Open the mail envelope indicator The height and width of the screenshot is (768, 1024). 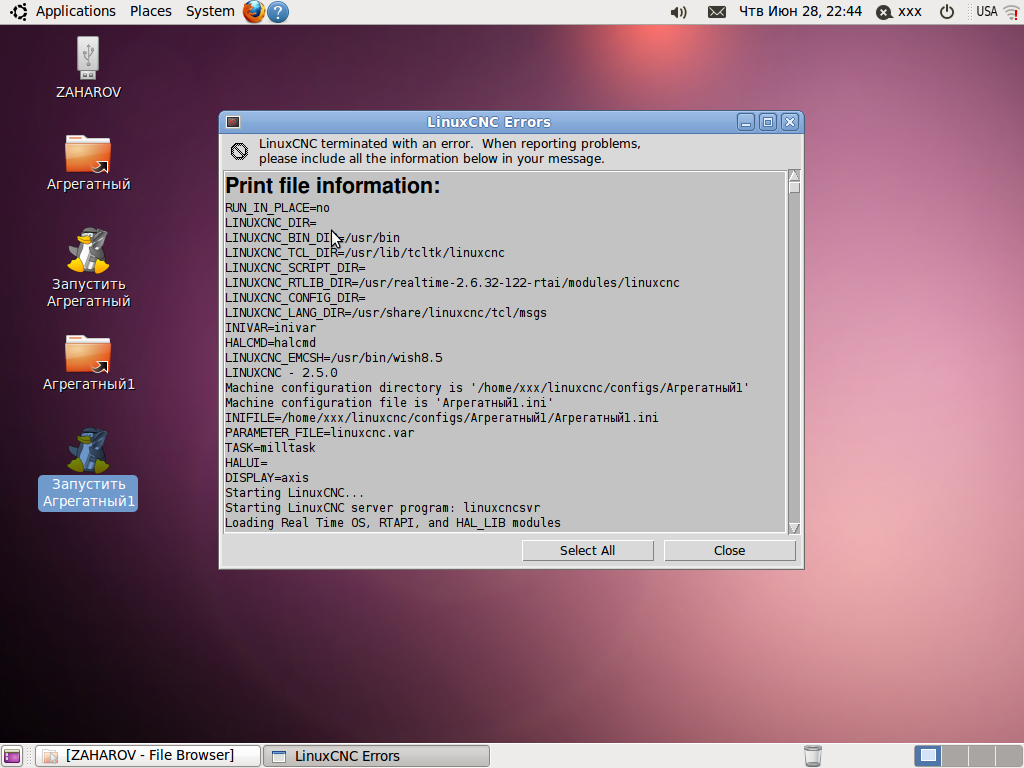point(716,12)
